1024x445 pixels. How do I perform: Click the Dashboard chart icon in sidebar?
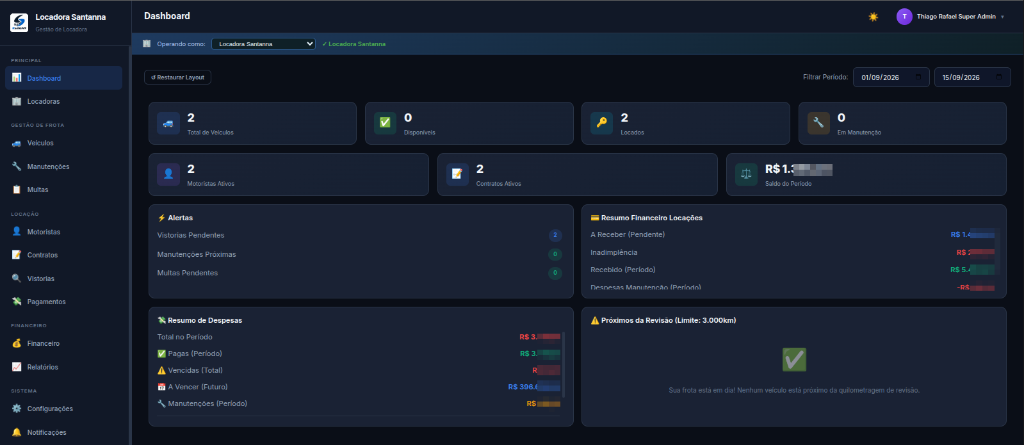coord(16,78)
